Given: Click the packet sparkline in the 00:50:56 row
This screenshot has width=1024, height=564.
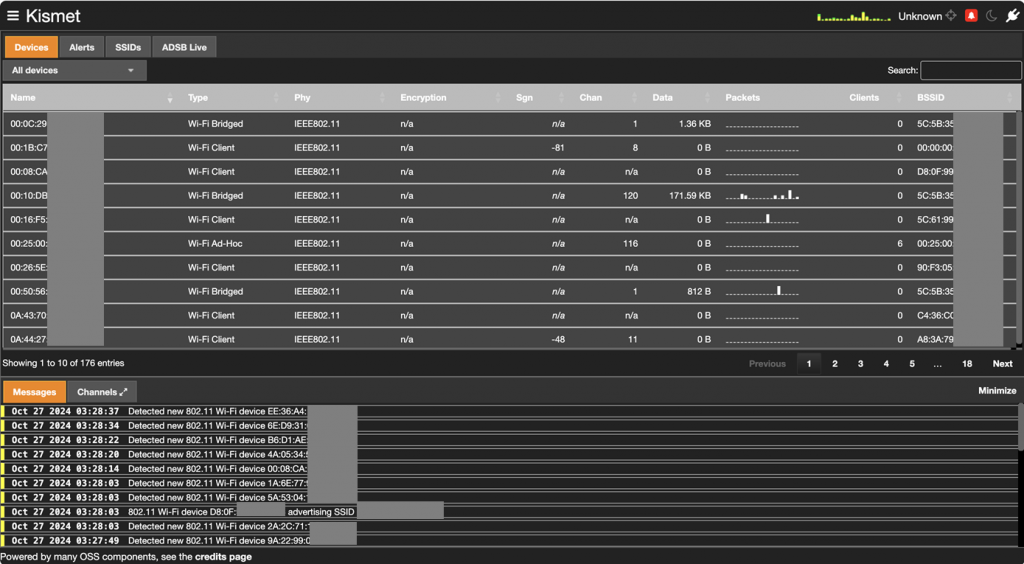Looking at the screenshot, I should [762, 290].
